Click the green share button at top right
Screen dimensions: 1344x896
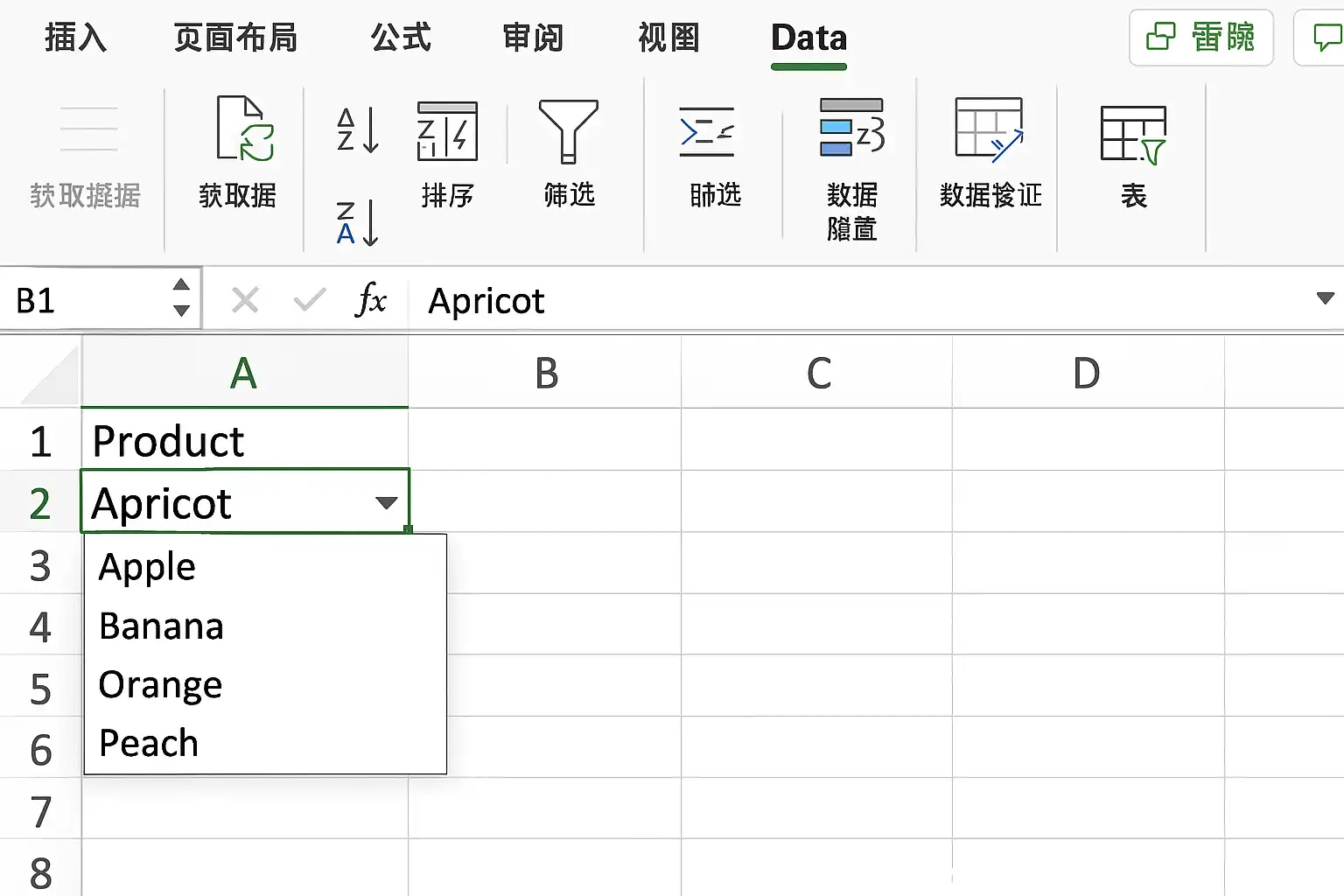1200,37
